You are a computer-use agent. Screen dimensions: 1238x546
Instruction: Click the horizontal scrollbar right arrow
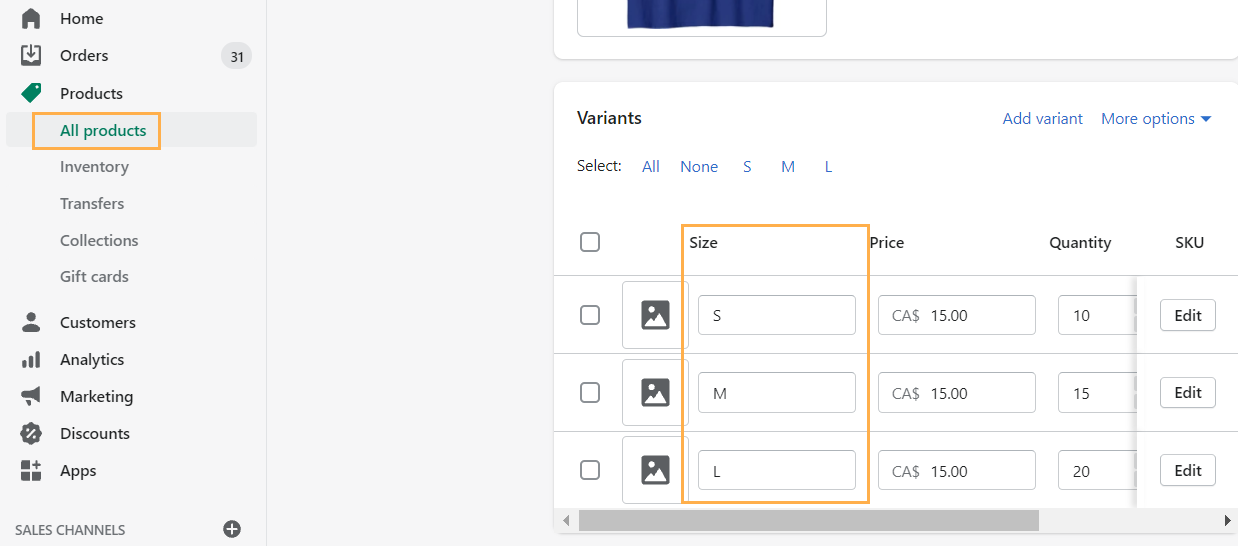click(1227, 520)
